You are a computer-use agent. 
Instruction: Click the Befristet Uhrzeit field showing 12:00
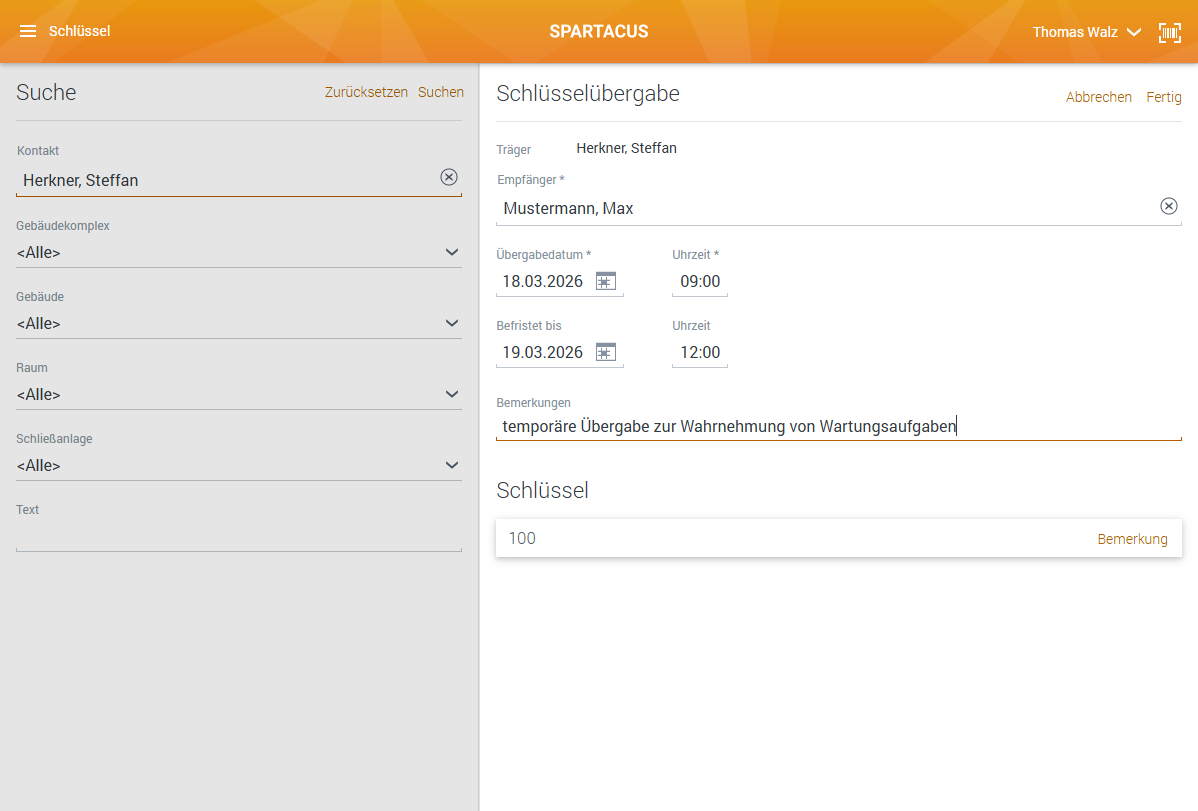[x=700, y=353]
